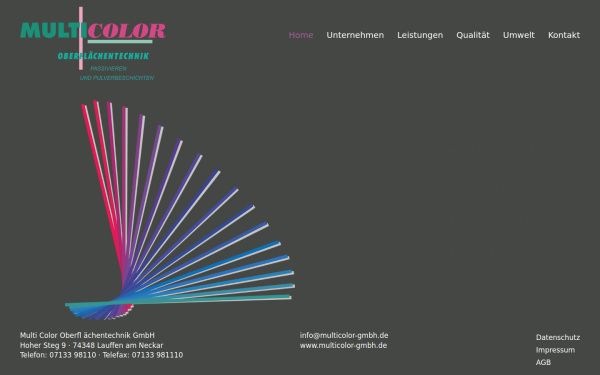Visit the www.multicolor-gmbh.de link
Screen dimensions: 600x375
click(343, 345)
